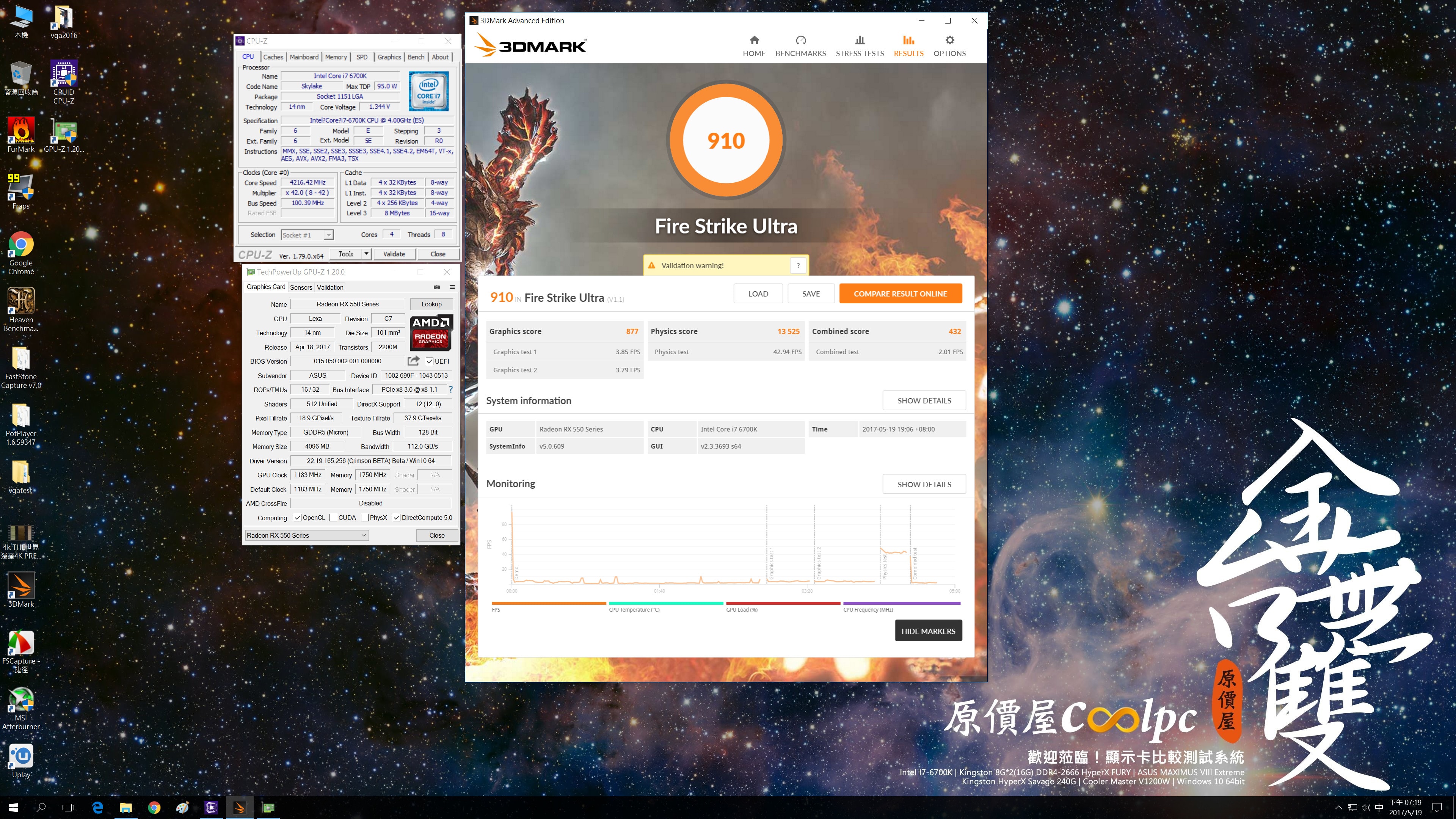This screenshot has height=819, width=1456.
Task: Open the Uplay desktop icon
Action: pyautogui.click(x=21, y=761)
